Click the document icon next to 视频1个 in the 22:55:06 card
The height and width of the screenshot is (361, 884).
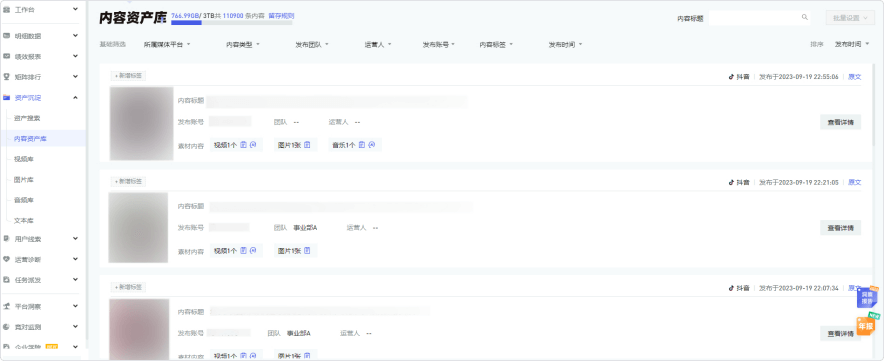click(244, 145)
